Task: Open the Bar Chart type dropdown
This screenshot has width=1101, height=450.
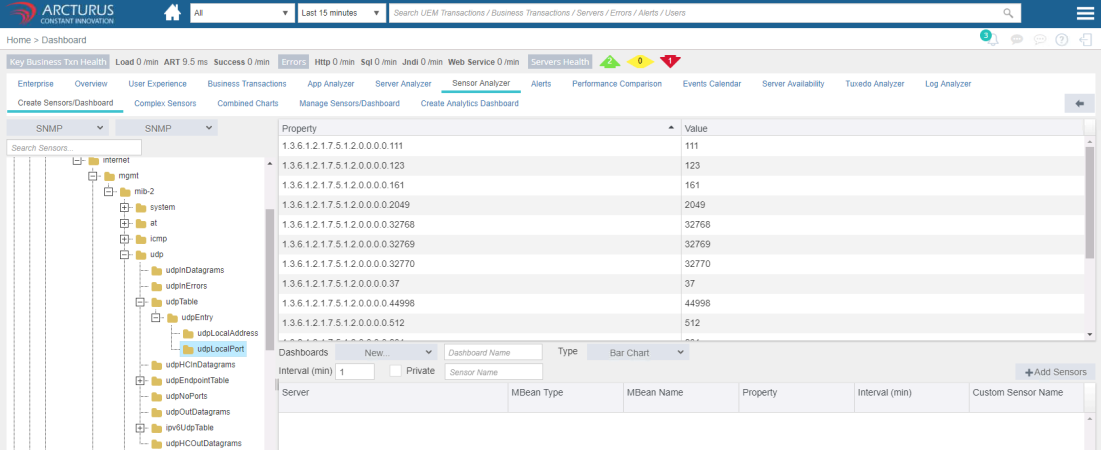Action: pos(636,352)
